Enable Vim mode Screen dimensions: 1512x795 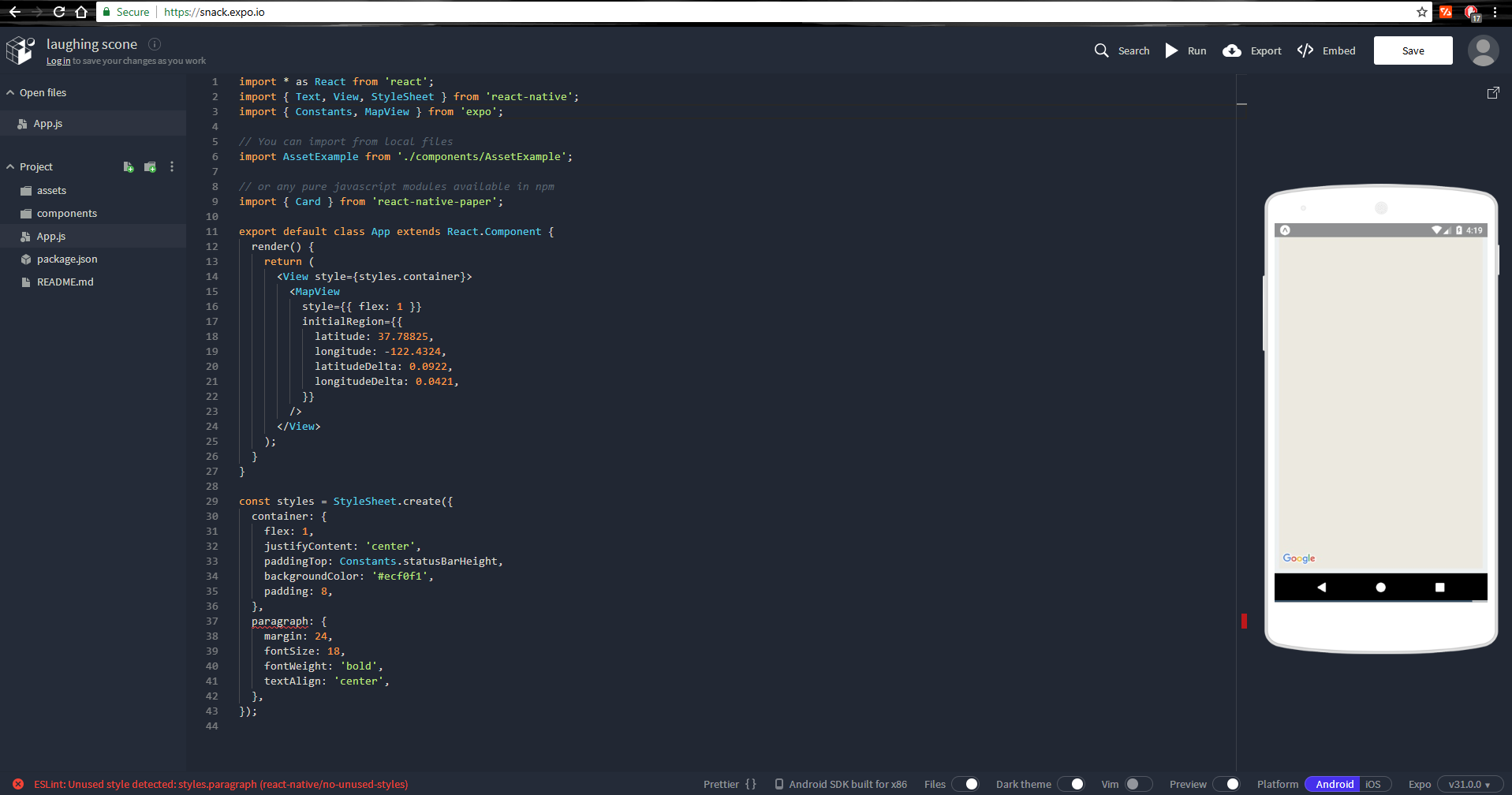click(1137, 783)
